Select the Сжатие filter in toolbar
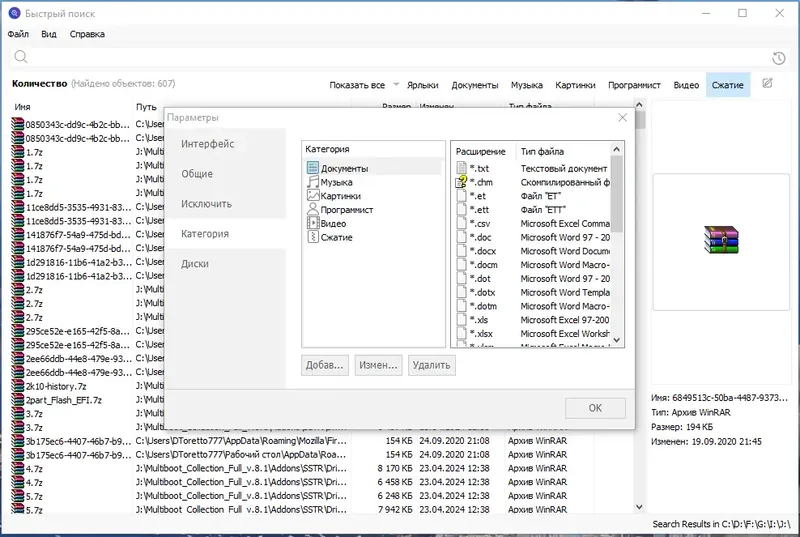Image resolution: width=800 pixels, height=537 pixels. pos(728,85)
